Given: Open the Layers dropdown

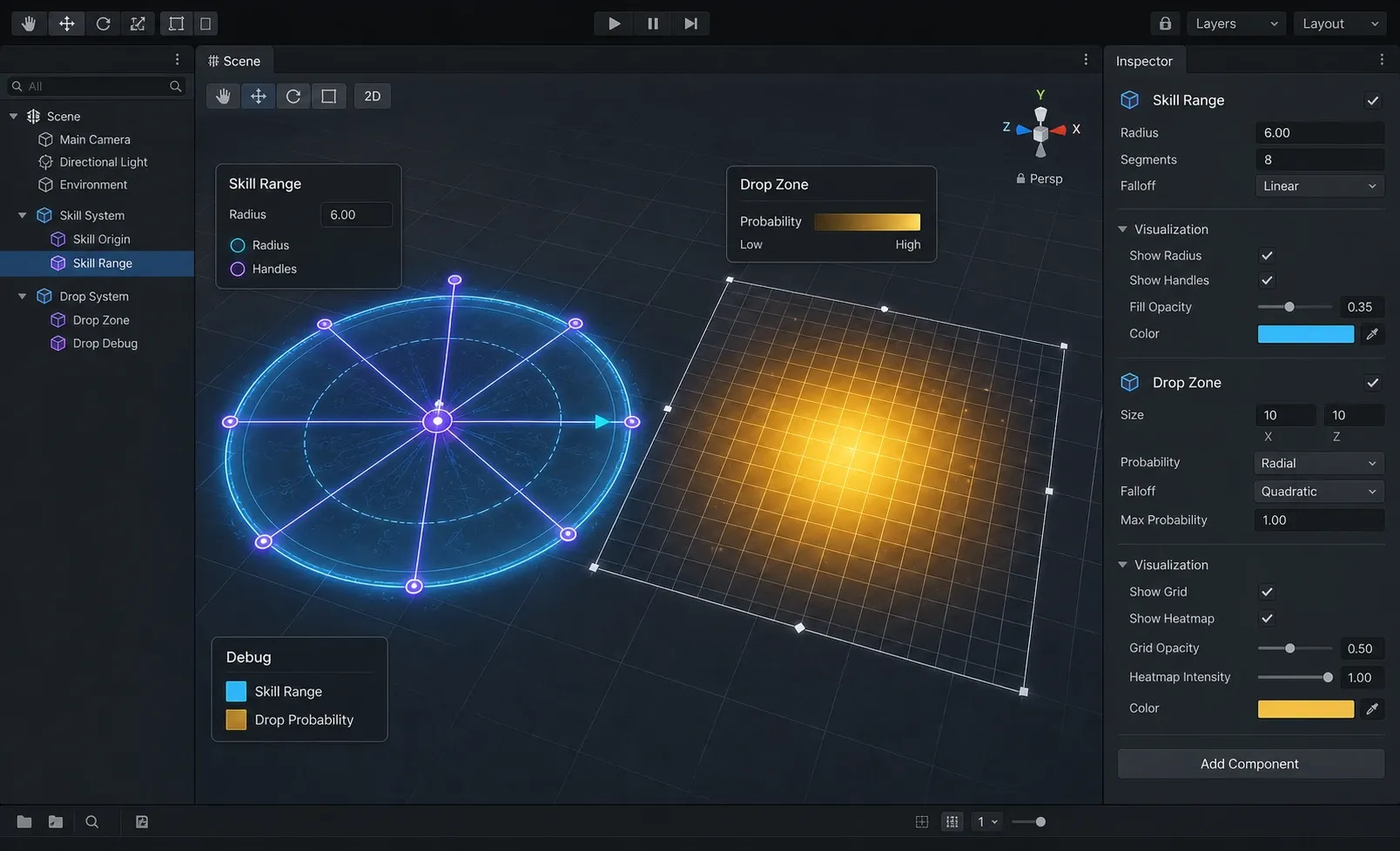Looking at the screenshot, I should [x=1236, y=23].
